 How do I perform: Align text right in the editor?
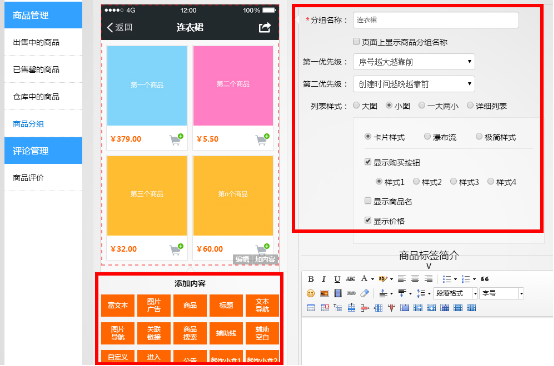click(x=428, y=279)
